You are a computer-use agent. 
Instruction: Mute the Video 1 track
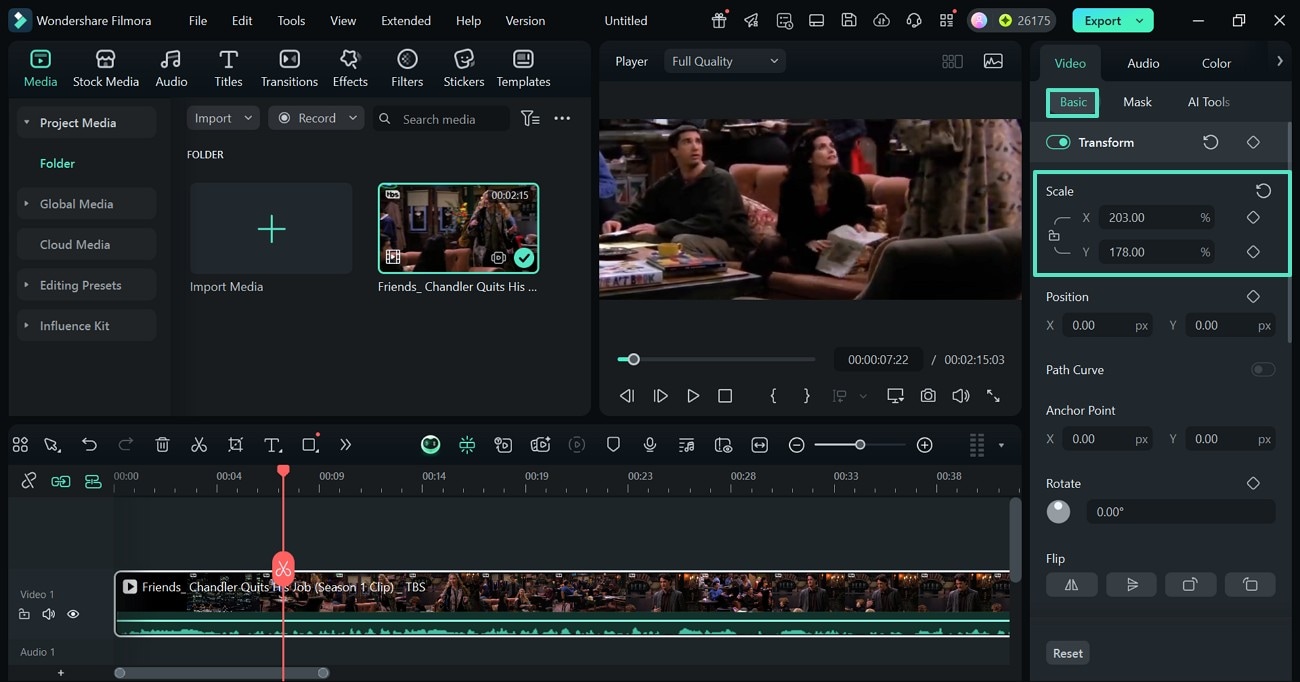(x=48, y=614)
